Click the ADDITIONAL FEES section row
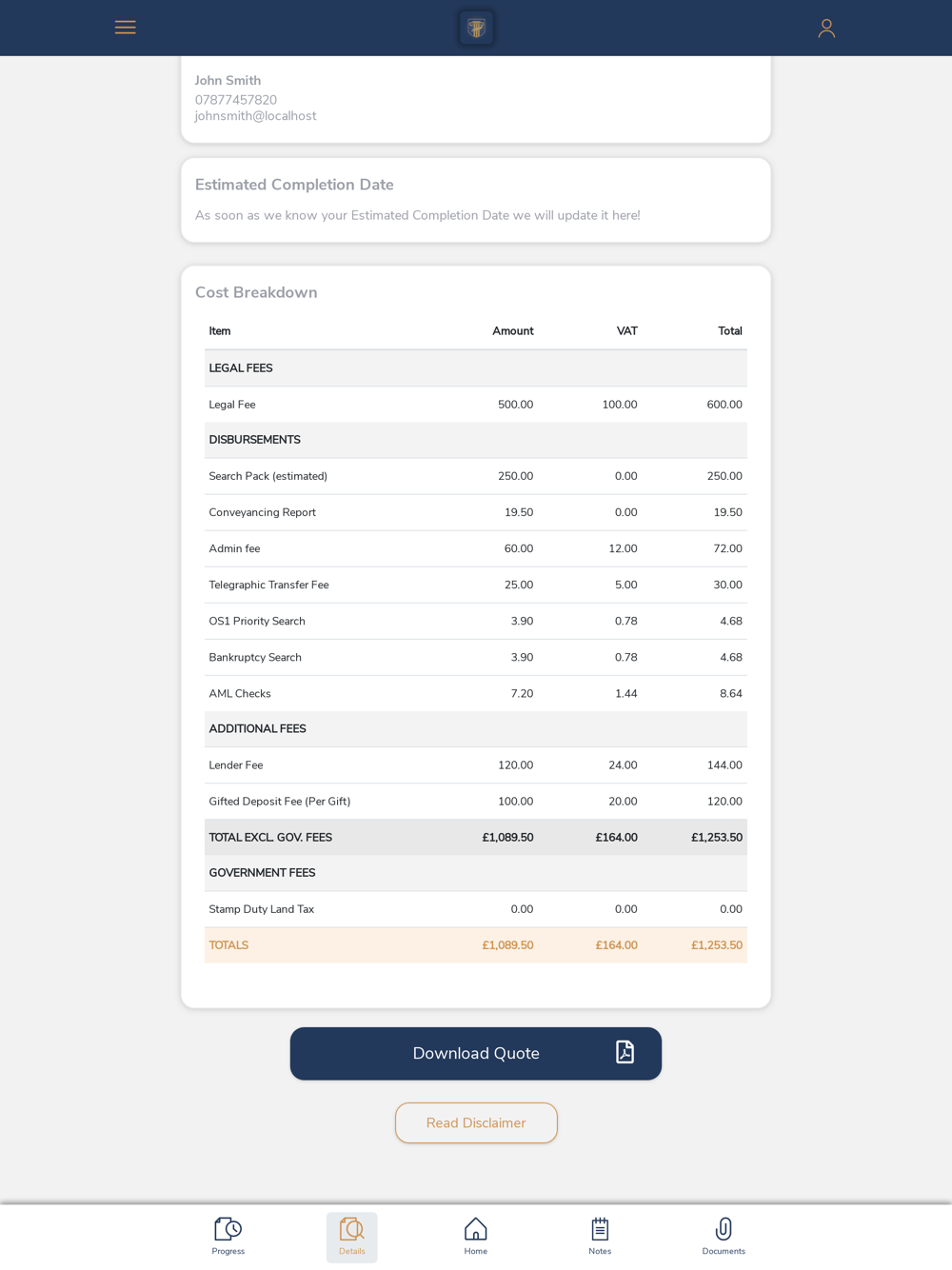The image size is (952, 1270). pyautogui.click(x=476, y=729)
